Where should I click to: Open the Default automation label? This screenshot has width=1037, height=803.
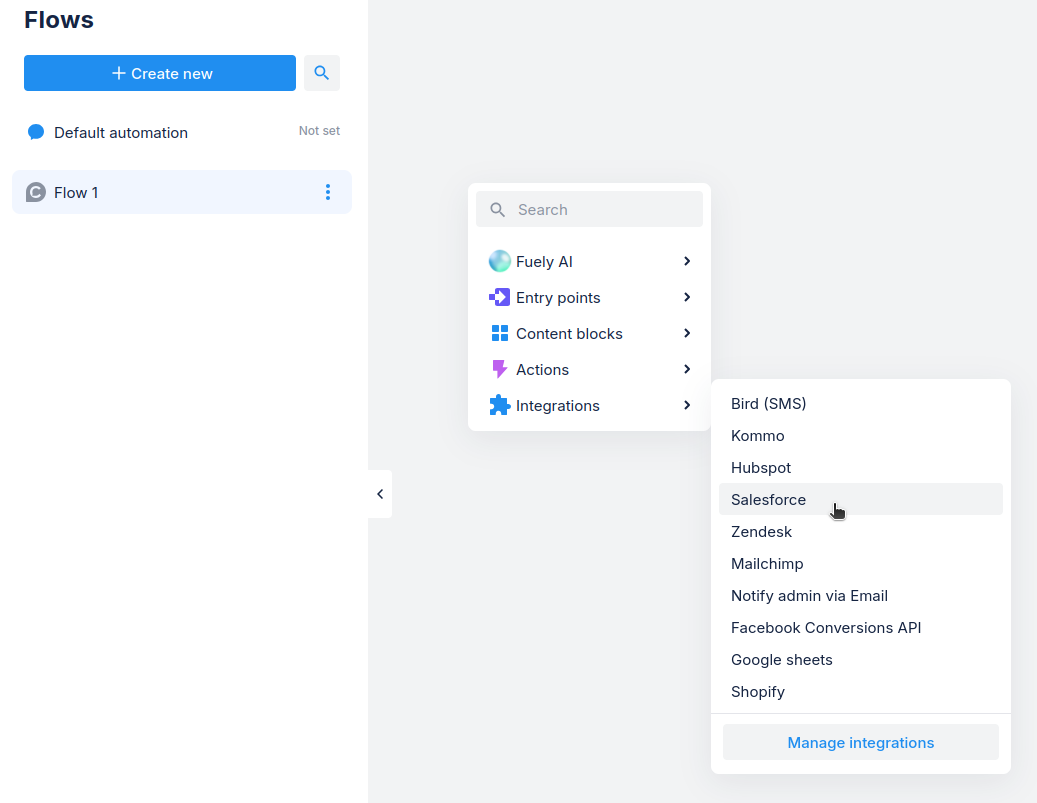[121, 132]
